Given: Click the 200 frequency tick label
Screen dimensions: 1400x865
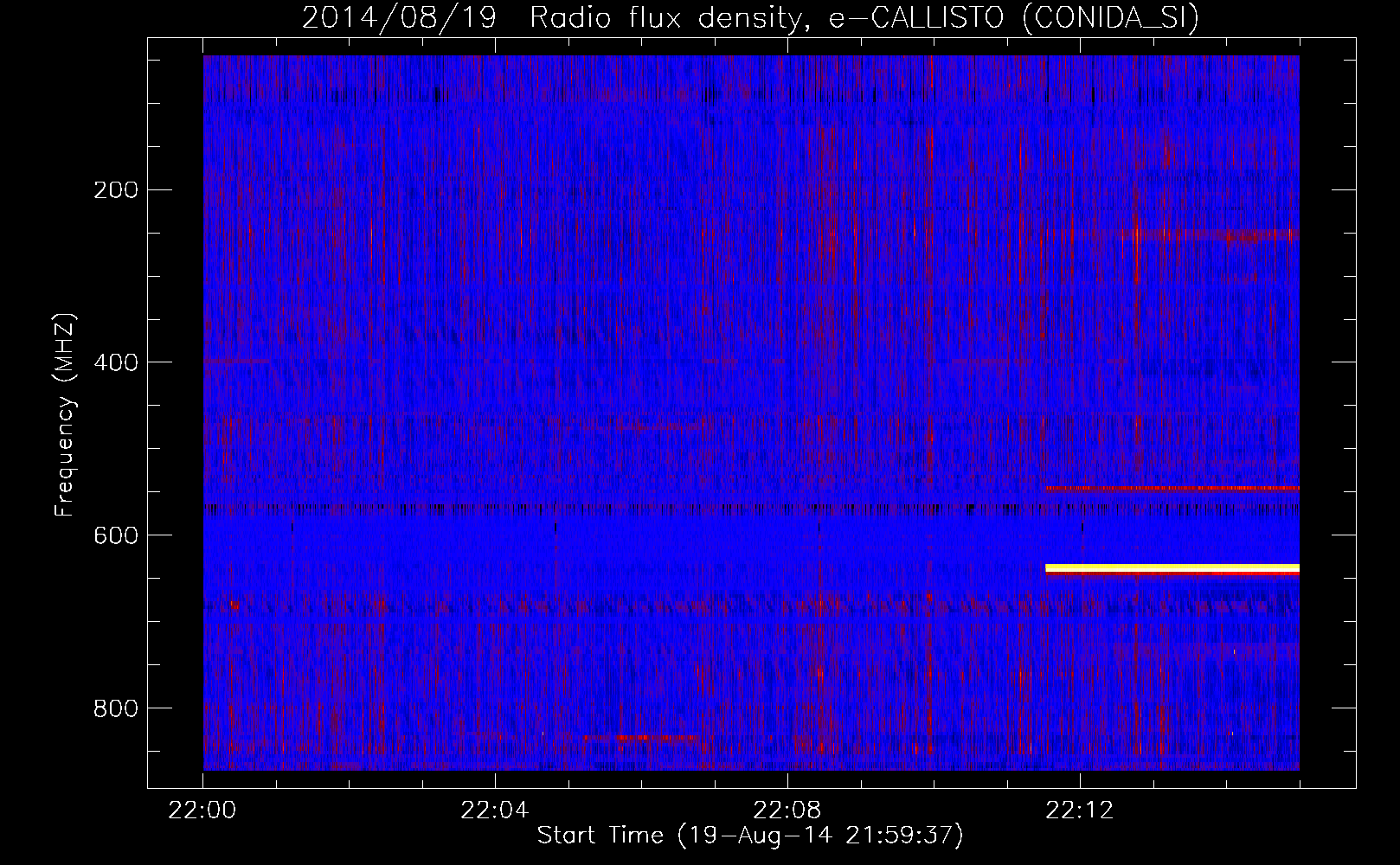Looking at the screenshot, I should pyautogui.click(x=116, y=189).
